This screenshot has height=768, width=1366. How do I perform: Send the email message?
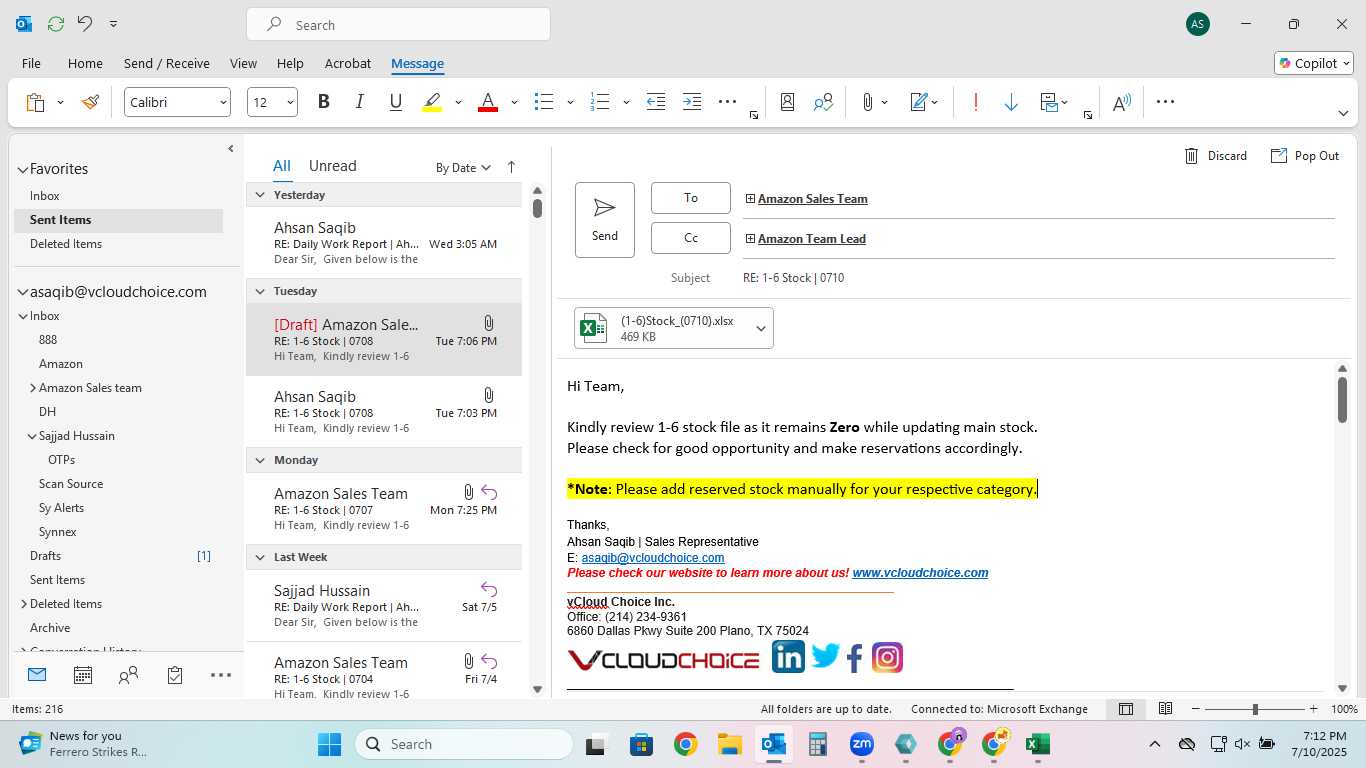(605, 220)
